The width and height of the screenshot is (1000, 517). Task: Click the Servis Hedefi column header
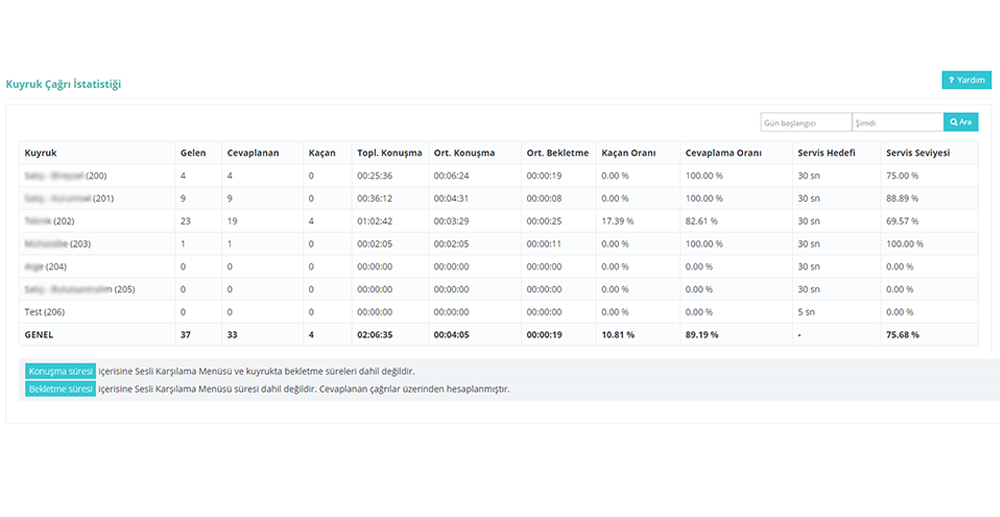coord(826,153)
